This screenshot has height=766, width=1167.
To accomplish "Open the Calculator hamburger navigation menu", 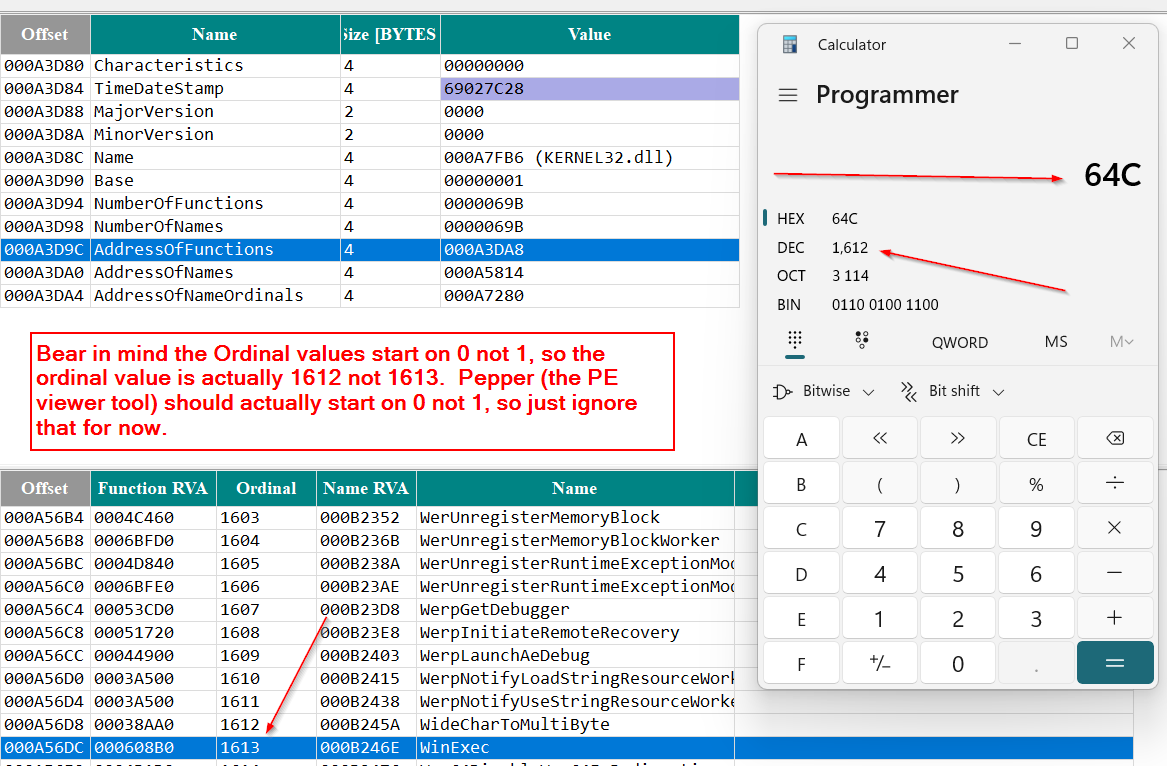I will [x=788, y=95].
